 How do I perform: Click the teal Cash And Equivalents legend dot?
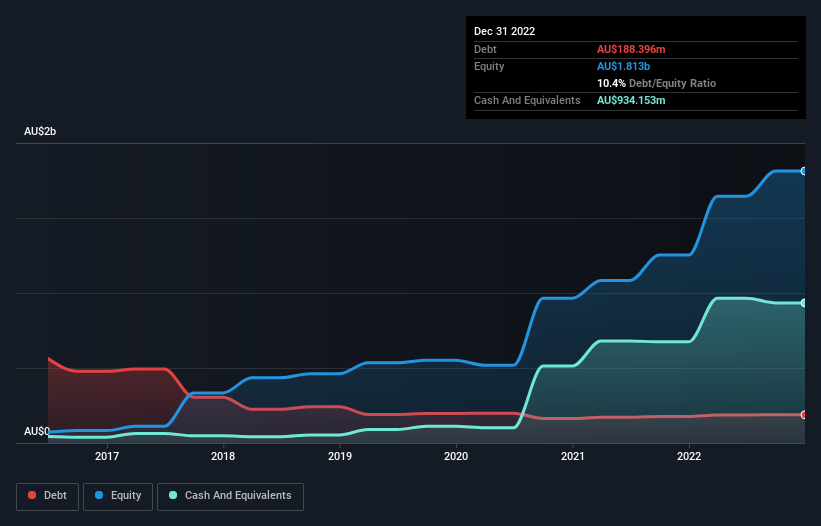[173, 495]
